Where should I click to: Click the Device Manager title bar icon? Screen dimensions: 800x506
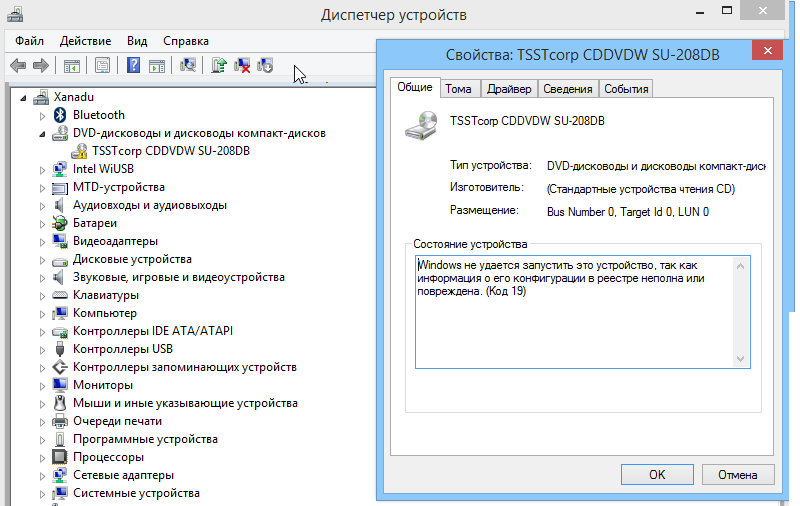click(15, 14)
